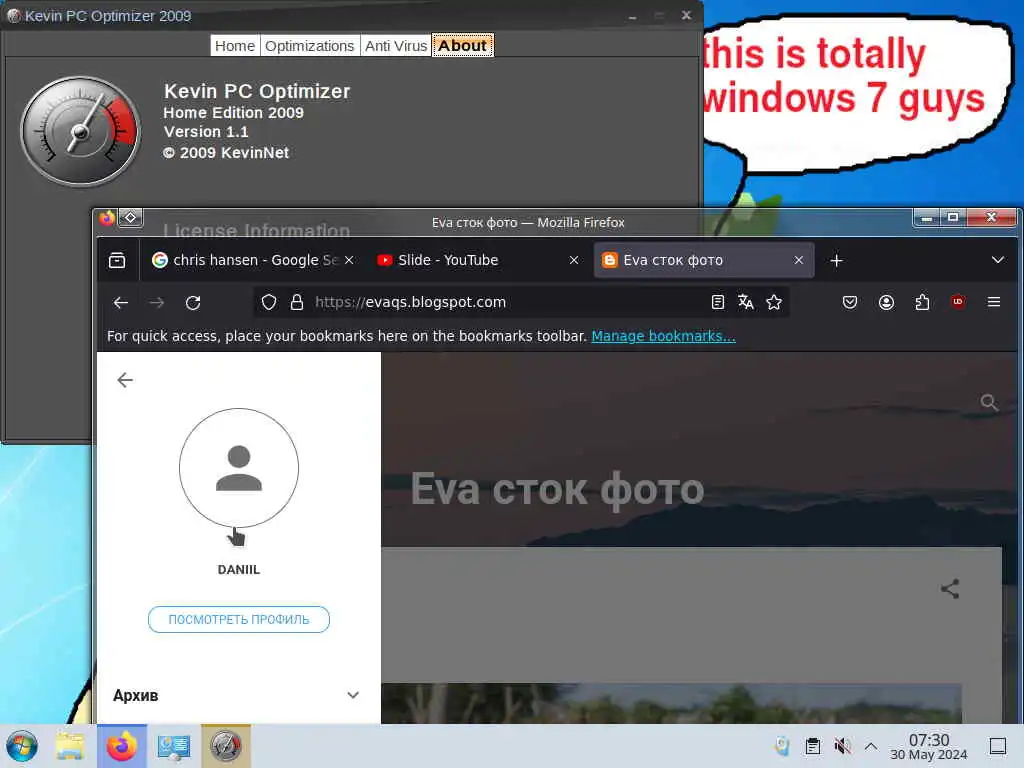The image size is (1024, 768).
Task: Click Kevin PC Optimizer taskbar icon
Action: [x=226, y=746]
